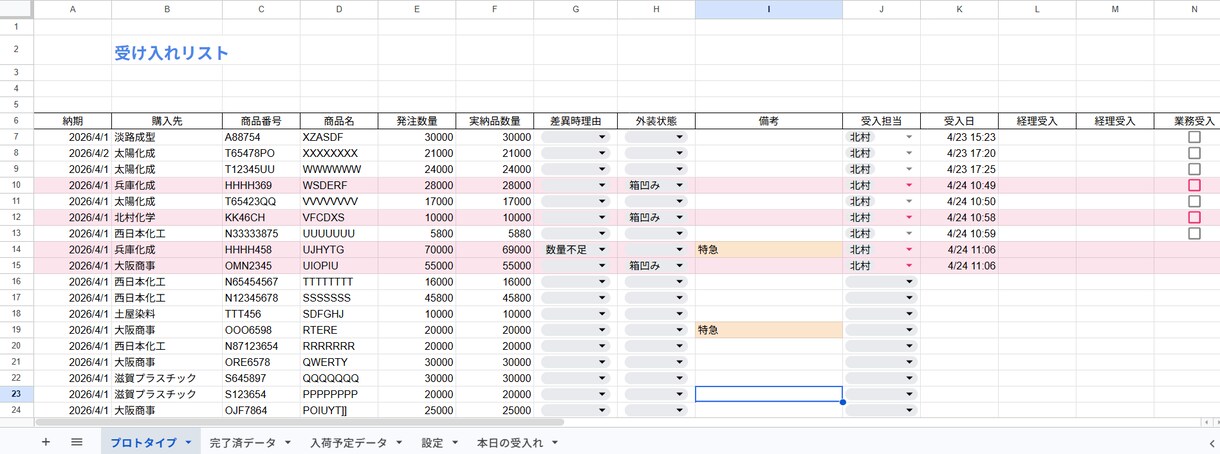1220x454 pixels.
Task: Click the sheet tabs scroll arrow
Action: coord(1211,442)
